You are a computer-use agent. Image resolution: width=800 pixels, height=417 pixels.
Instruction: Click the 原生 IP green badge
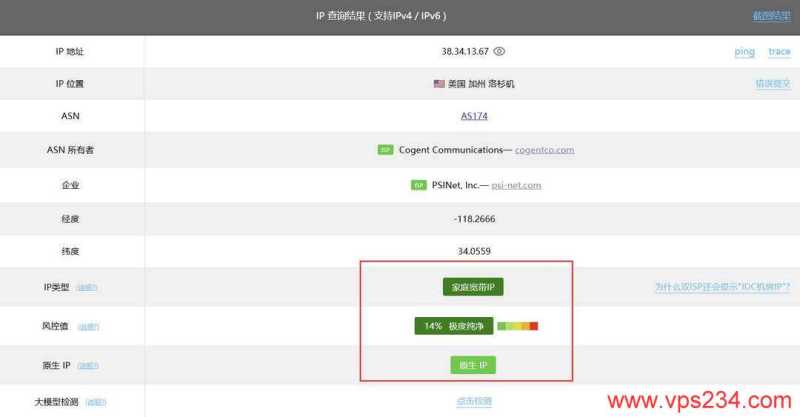click(x=473, y=365)
